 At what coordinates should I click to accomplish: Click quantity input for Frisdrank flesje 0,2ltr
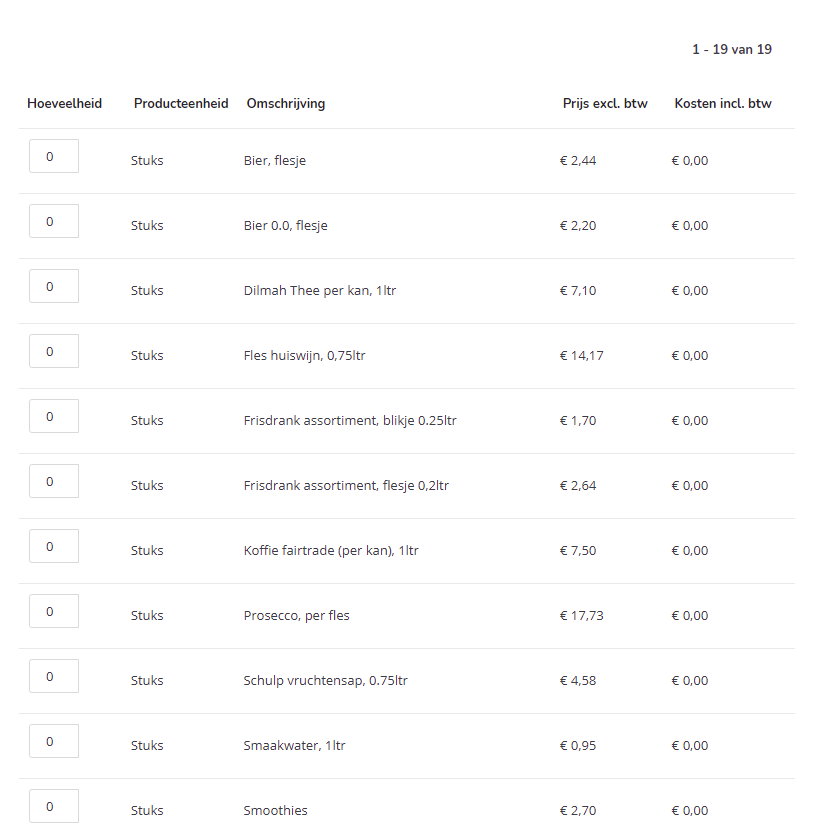pyautogui.click(x=54, y=481)
